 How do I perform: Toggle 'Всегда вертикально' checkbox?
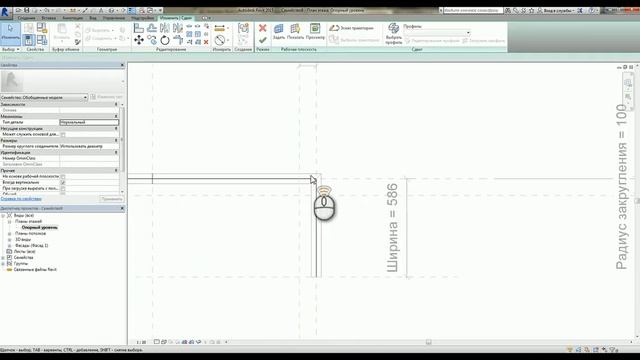pyautogui.click(x=63, y=183)
